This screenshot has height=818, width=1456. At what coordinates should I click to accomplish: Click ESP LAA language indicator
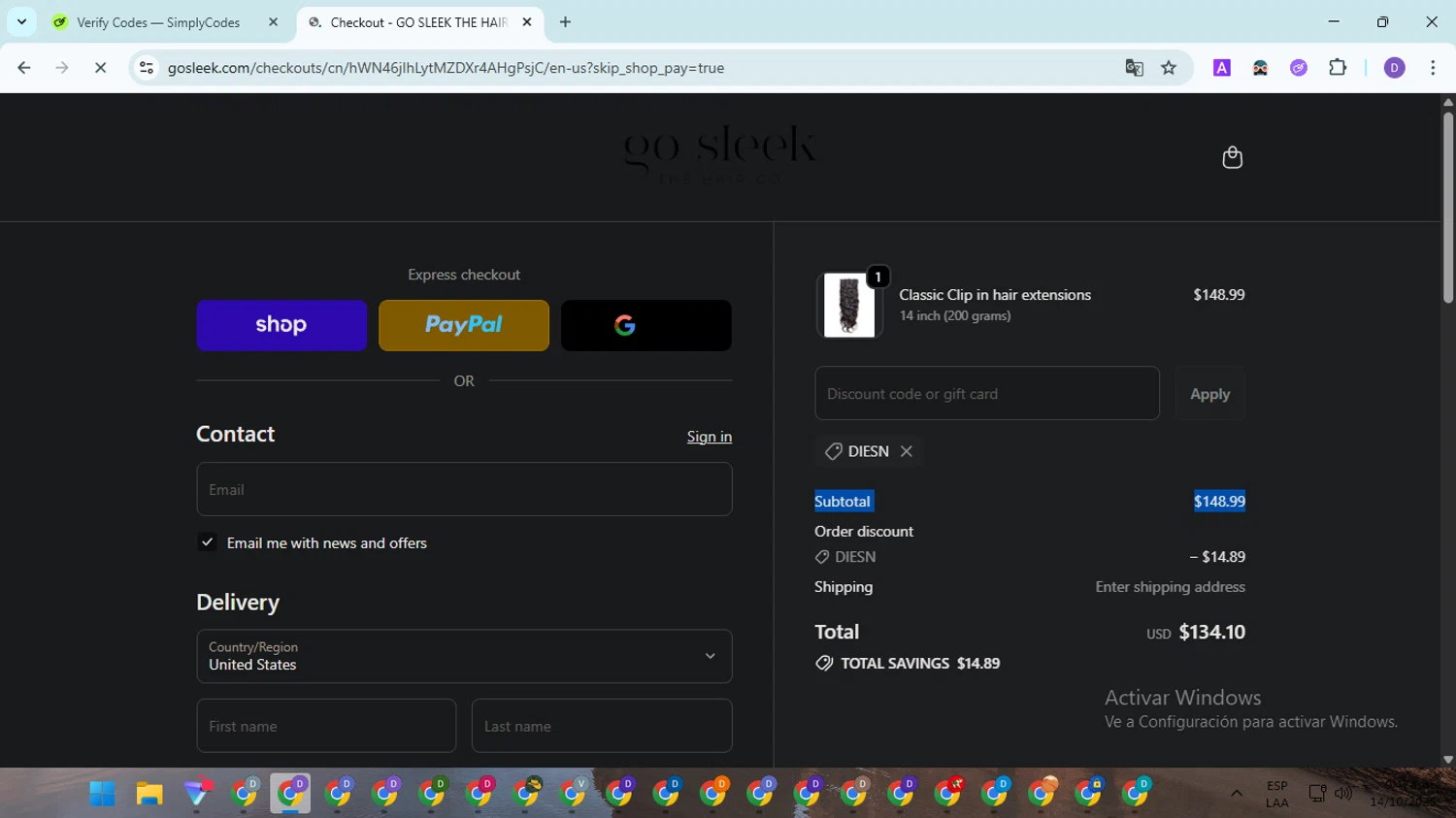[x=1277, y=794]
